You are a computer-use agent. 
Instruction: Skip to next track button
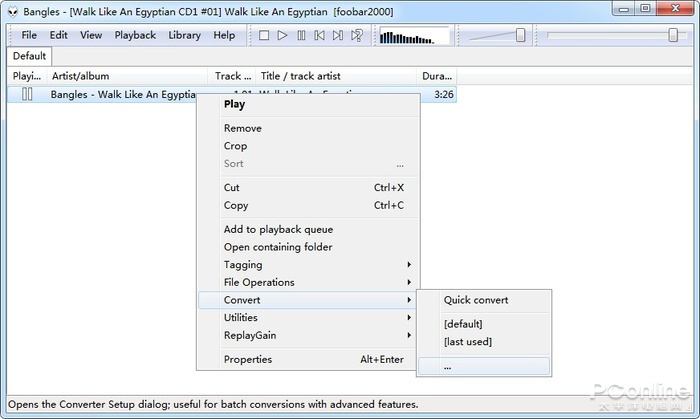[x=338, y=35]
